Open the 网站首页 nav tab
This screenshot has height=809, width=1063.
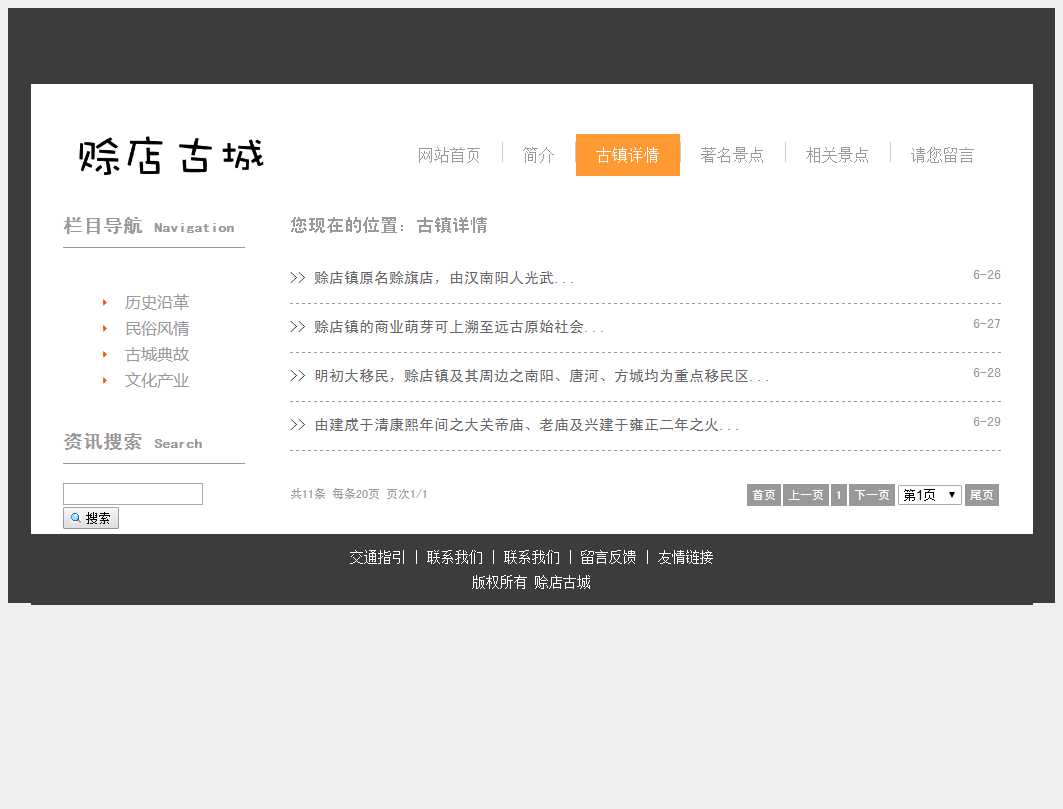click(x=449, y=155)
